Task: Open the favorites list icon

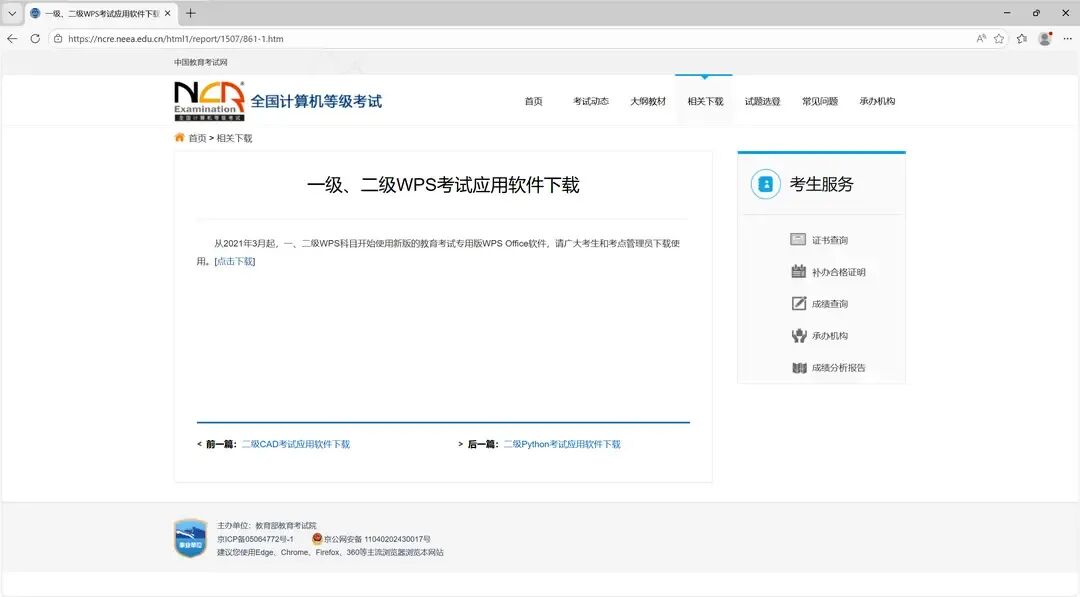Action: [1021, 39]
